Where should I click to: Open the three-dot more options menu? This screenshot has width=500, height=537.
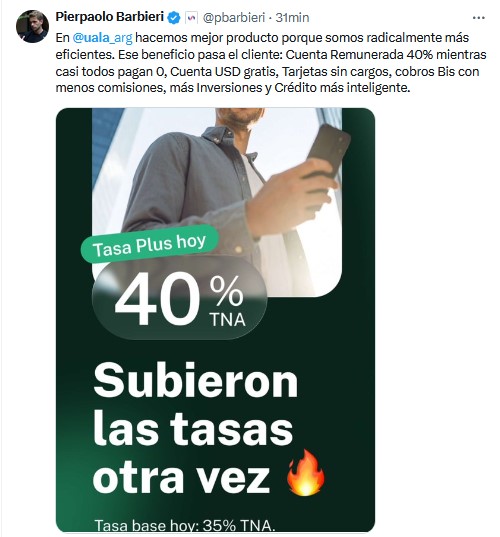[x=478, y=18]
